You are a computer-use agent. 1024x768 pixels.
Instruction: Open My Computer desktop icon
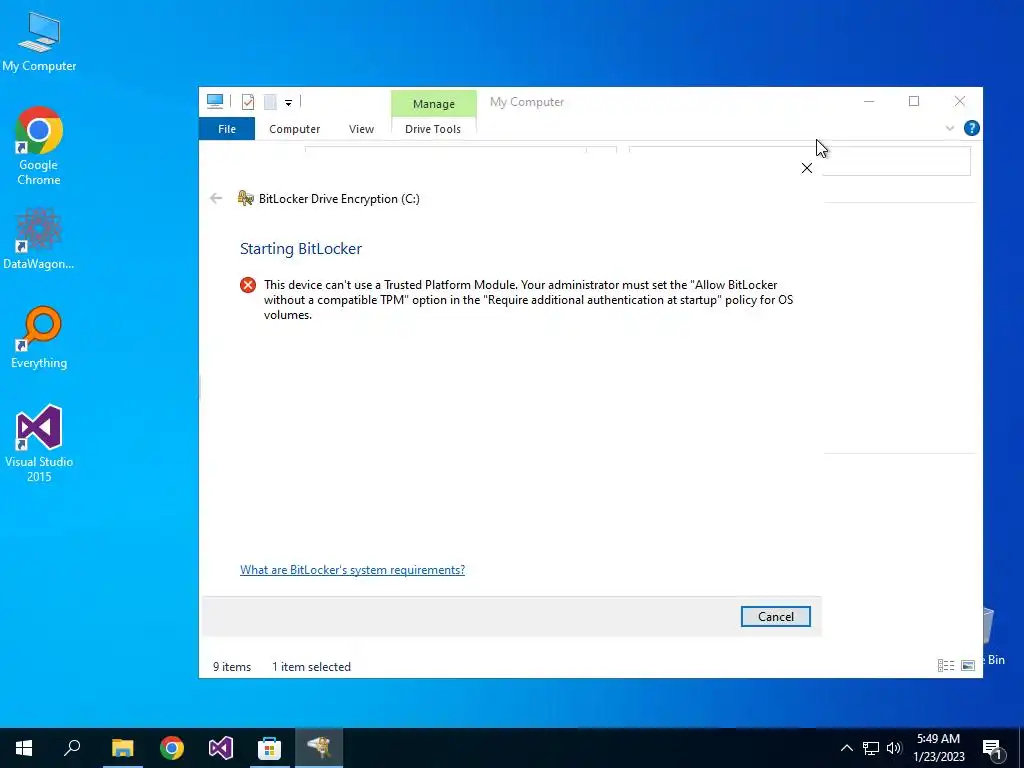coord(39,42)
